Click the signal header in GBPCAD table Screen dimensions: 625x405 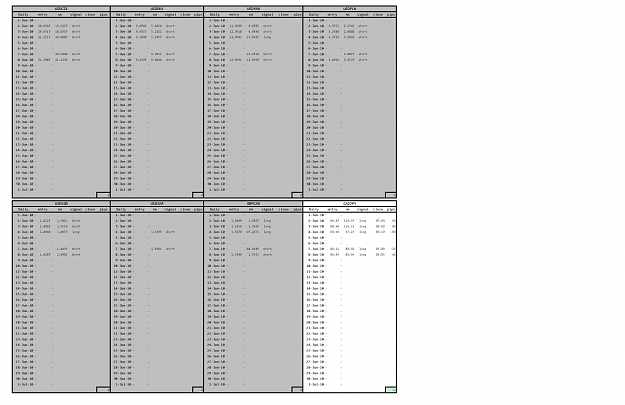(x=267, y=210)
